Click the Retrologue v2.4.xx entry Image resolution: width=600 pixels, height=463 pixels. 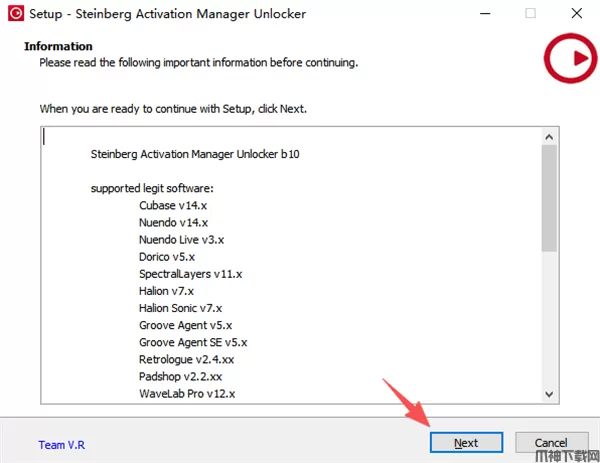click(187, 360)
